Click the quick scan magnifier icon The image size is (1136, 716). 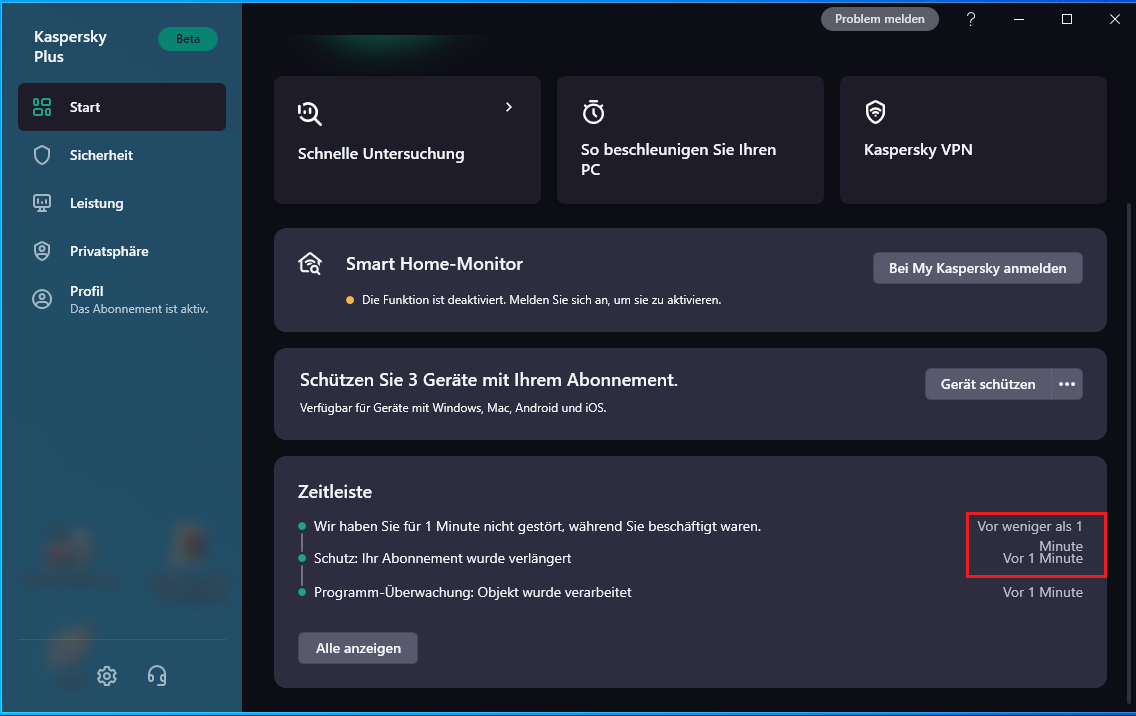coord(309,113)
